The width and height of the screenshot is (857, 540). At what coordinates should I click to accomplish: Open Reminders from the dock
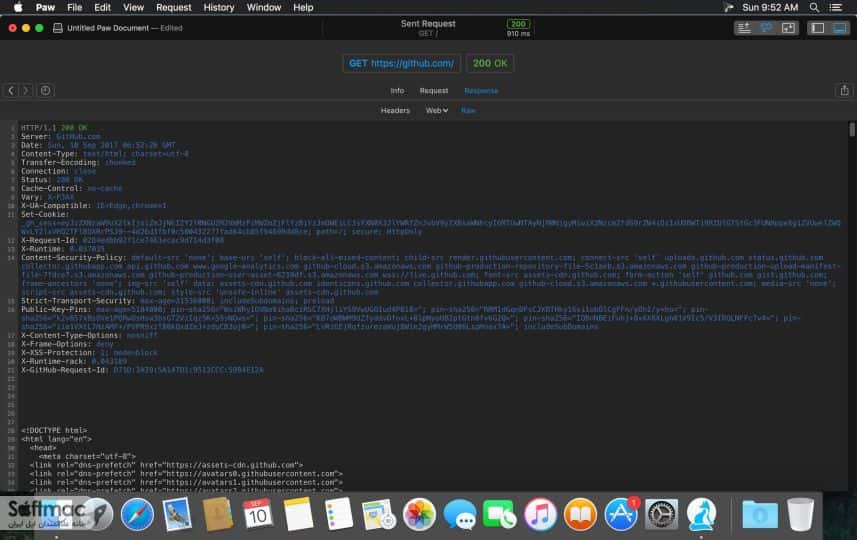[x=338, y=514]
